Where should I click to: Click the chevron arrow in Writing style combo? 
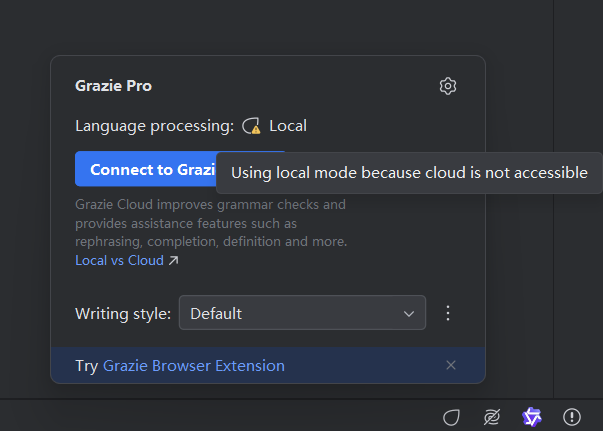pos(409,314)
